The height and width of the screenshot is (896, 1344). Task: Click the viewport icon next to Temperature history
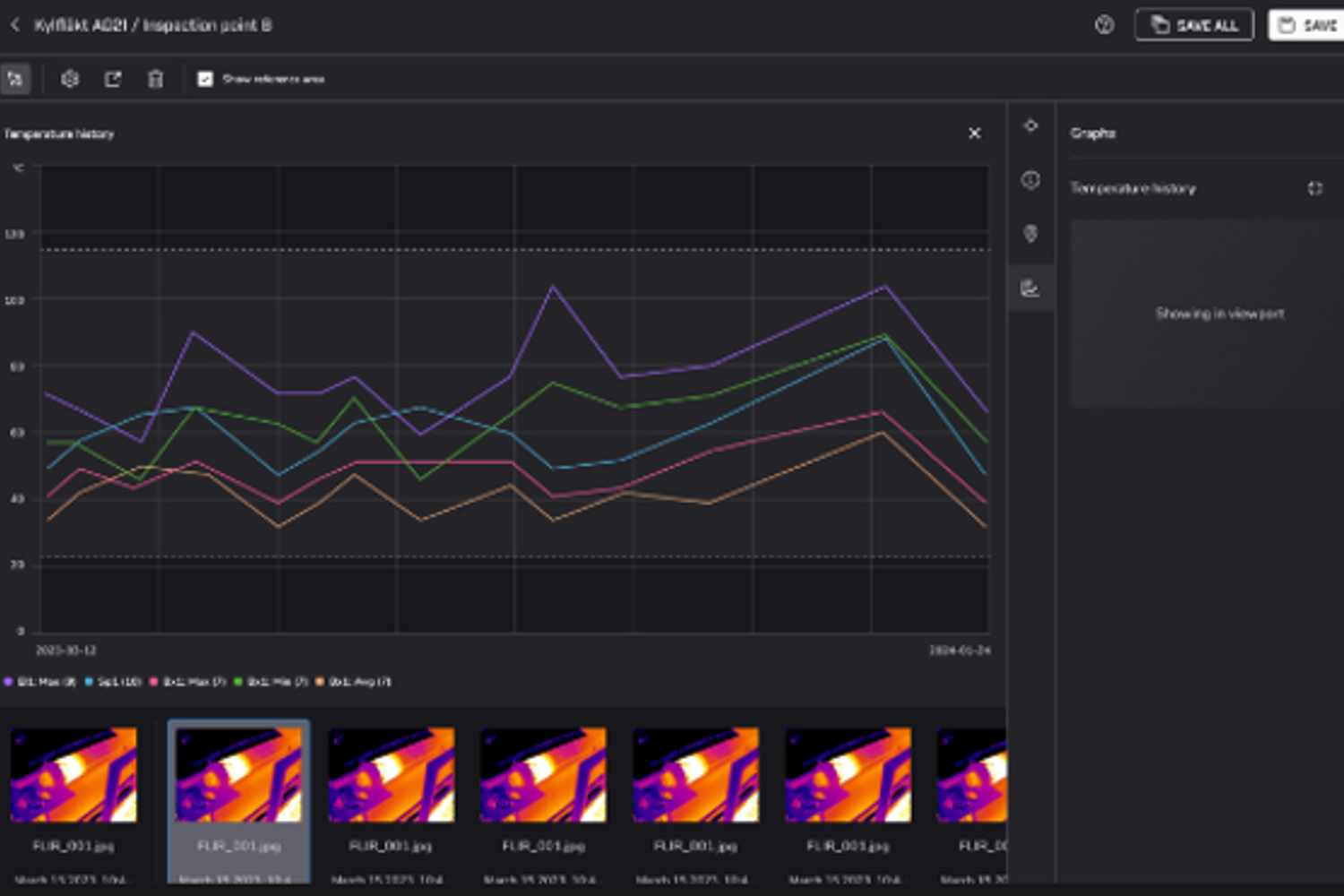click(1314, 188)
